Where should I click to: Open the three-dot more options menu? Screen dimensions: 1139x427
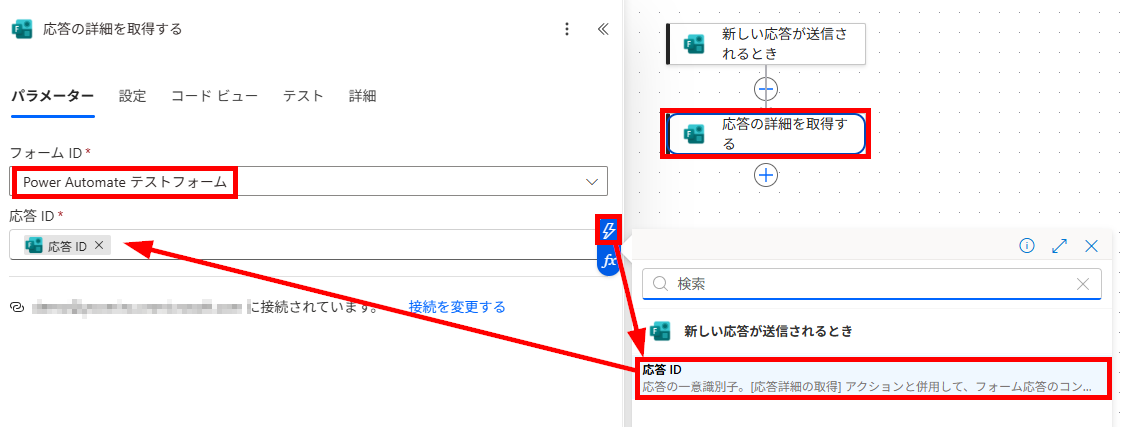567,29
